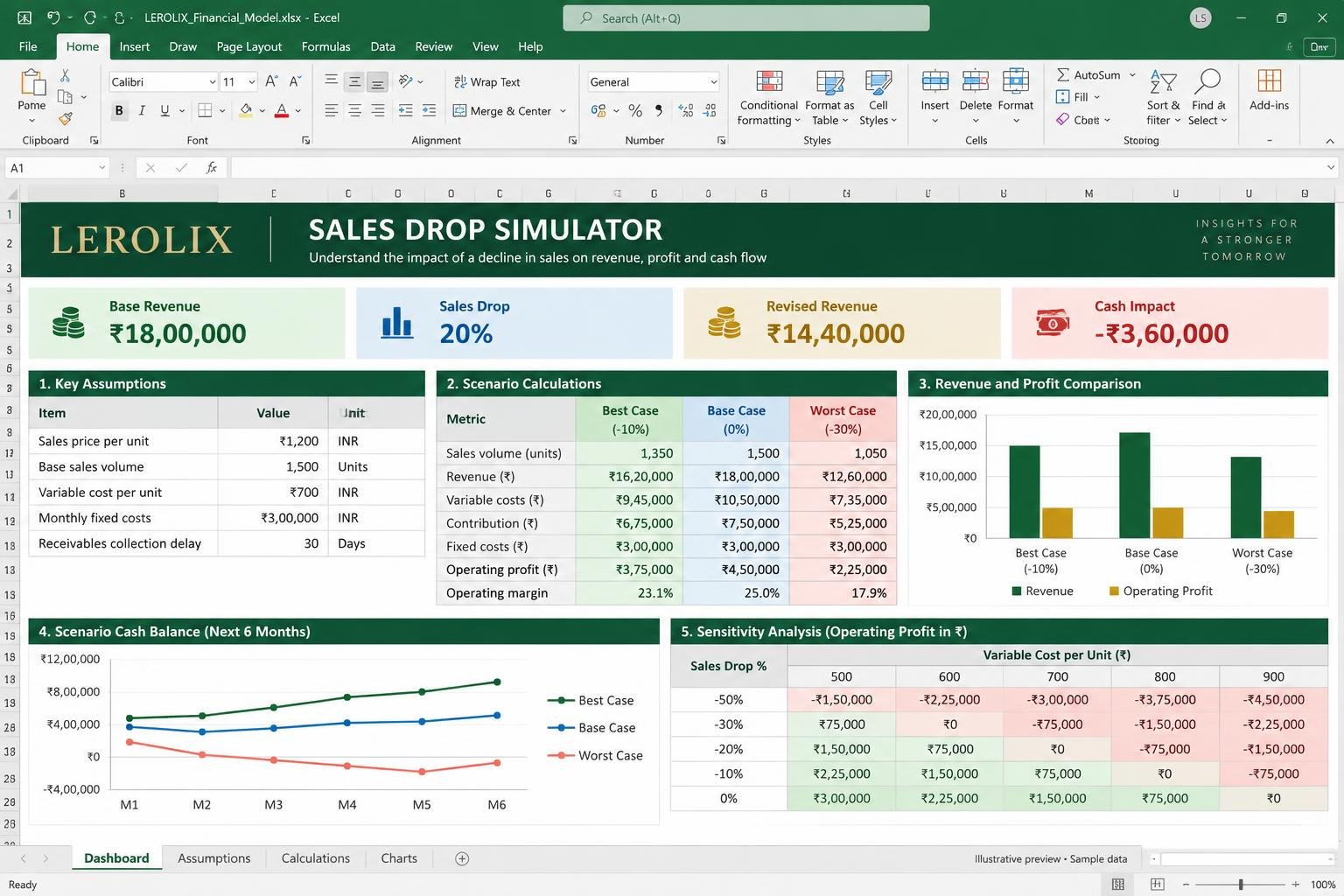Click the Undo arrow in title bar
The width and height of the screenshot is (1344, 896).
pos(53,17)
